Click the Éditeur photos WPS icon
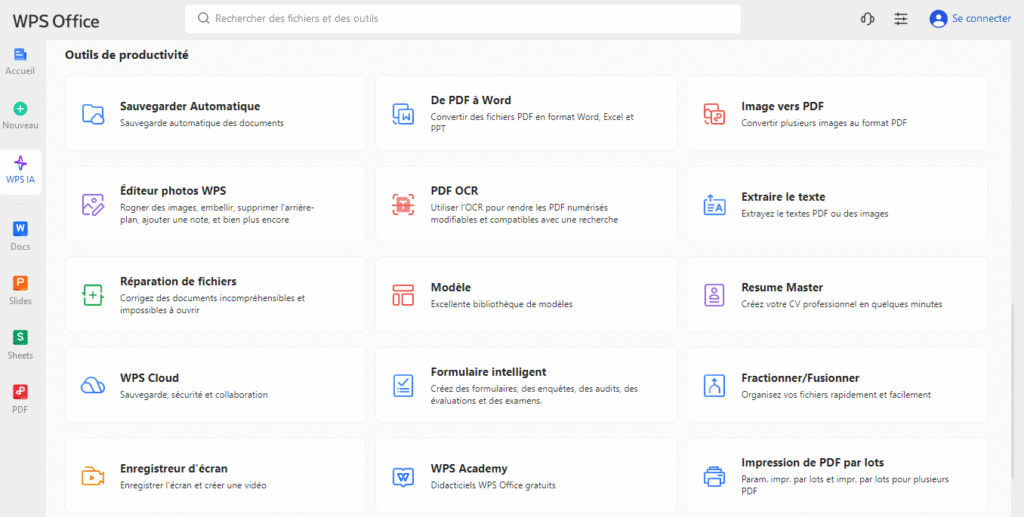The image size is (1024, 517). click(93, 204)
